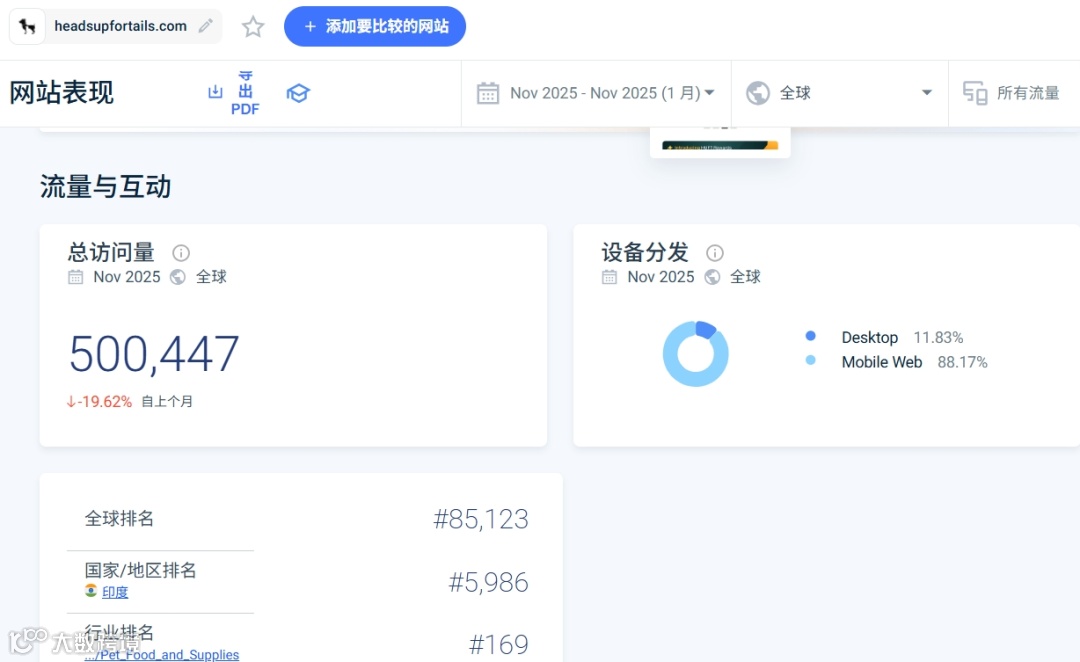Click globe icon under 设备分发 heading
Image resolution: width=1080 pixels, height=662 pixels.
tap(712, 277)
